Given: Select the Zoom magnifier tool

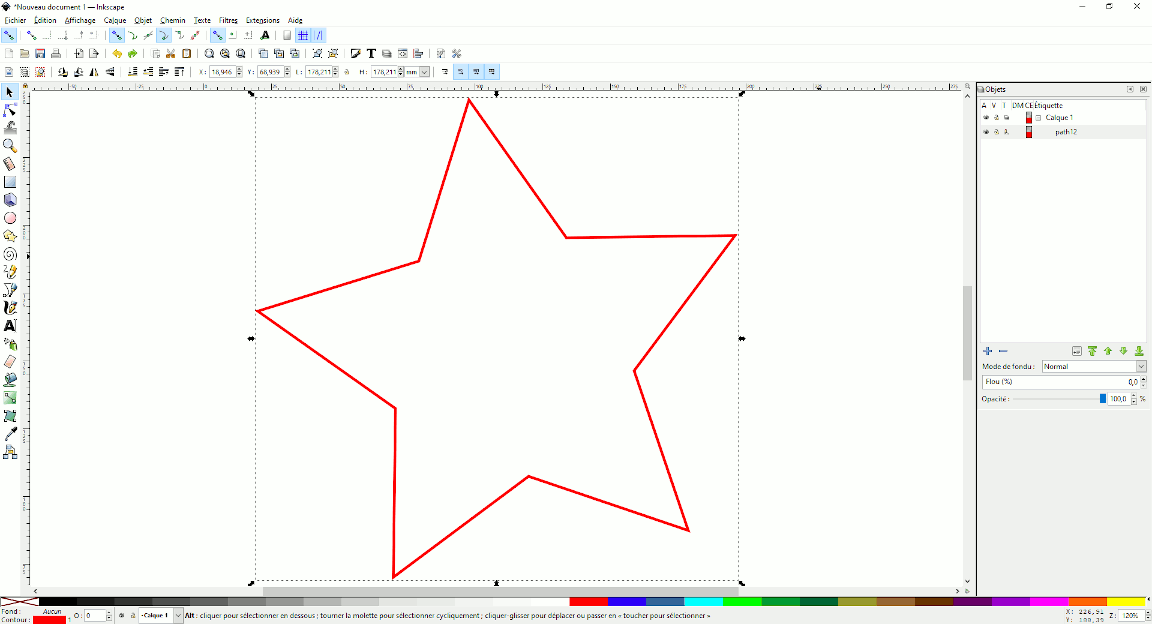Looking at the screenshot, I should point(10,146).
